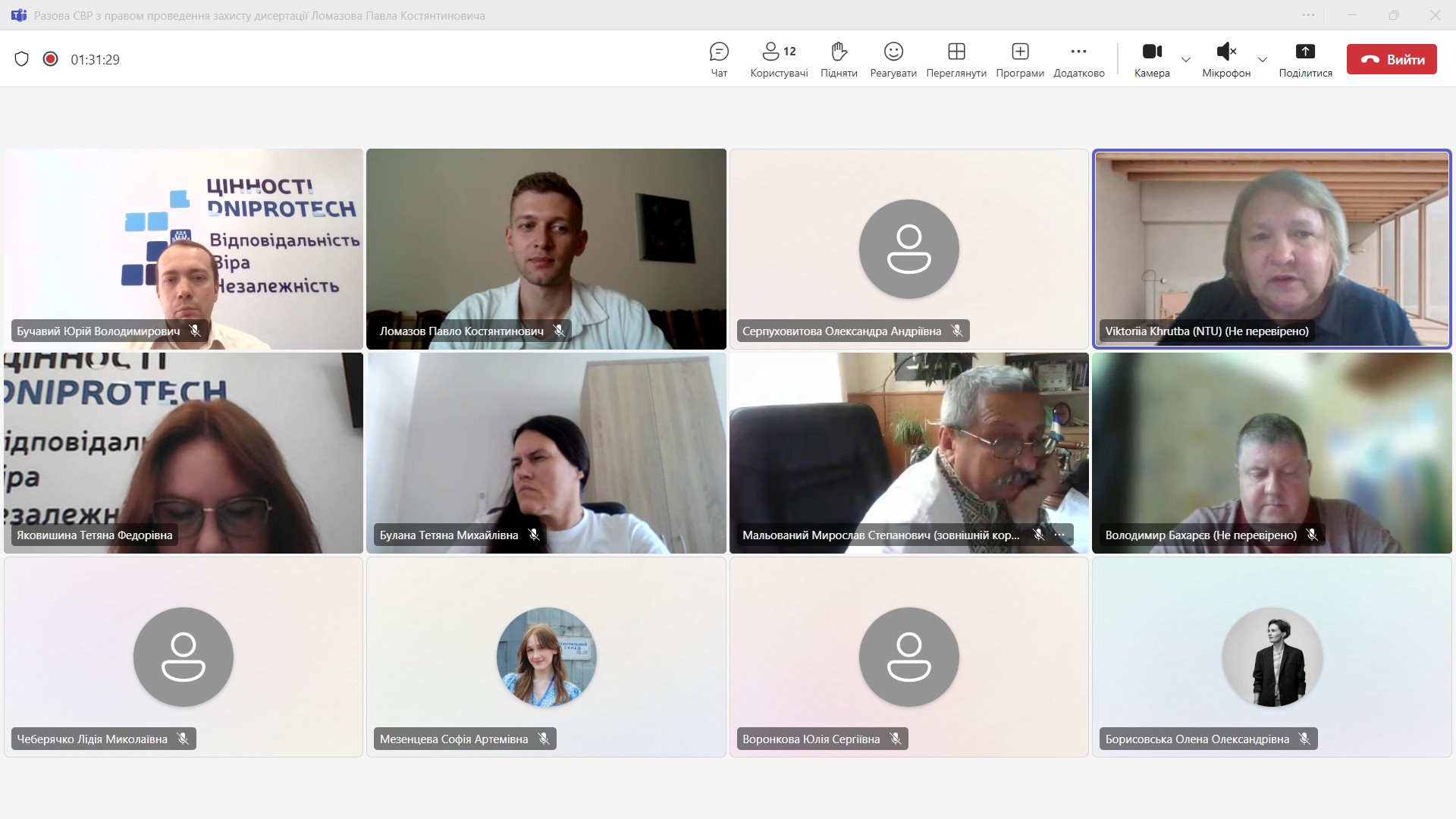Click the red recording indicator
Screen dimensions: 1456x819
(x=51, y=59)
